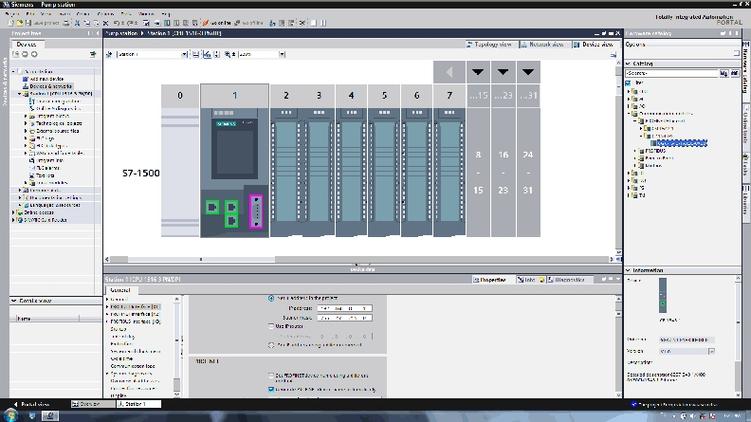
Task: Select the General tab in properties
Action: click(x=120, y=290)
